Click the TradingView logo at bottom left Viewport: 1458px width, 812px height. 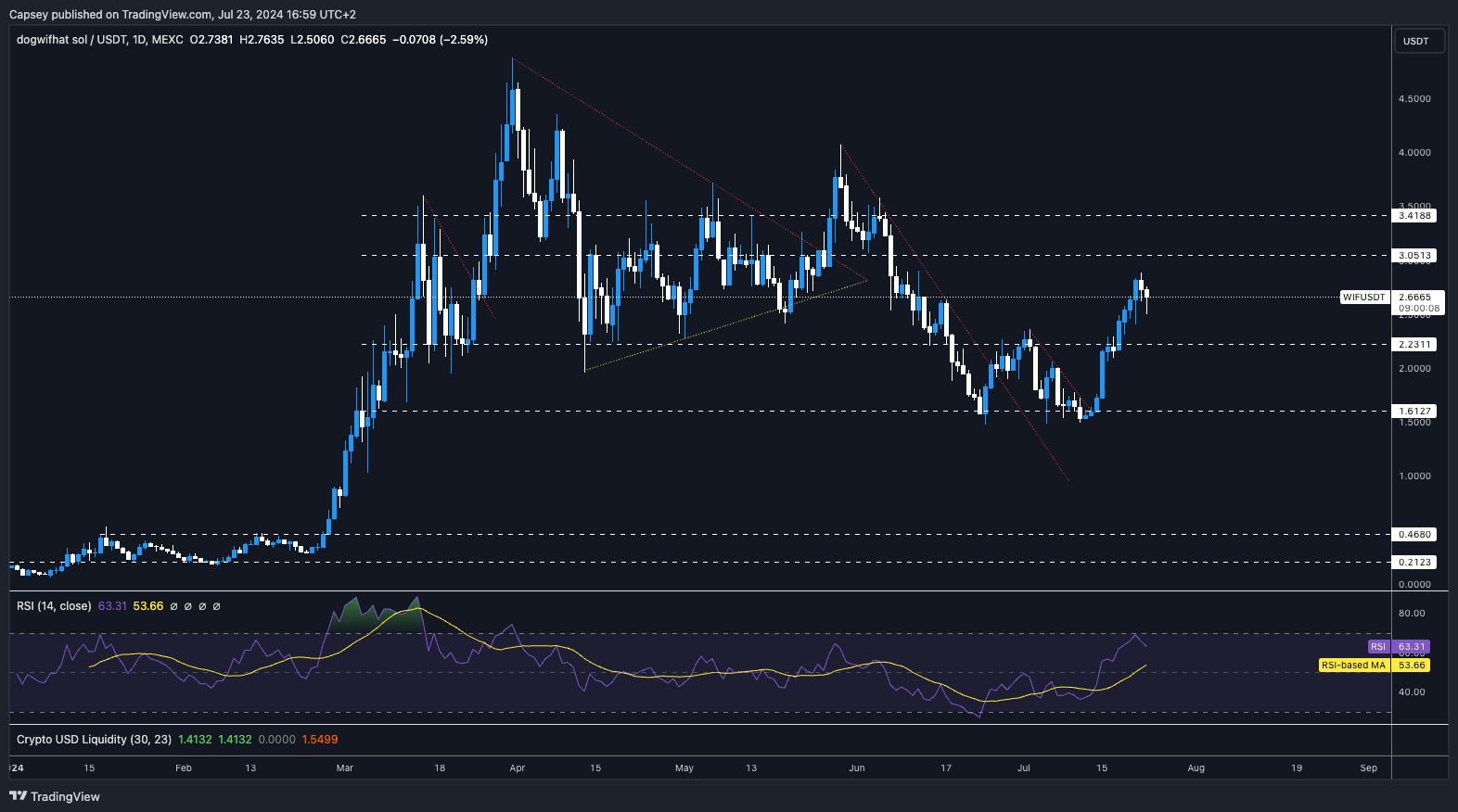[x=55, y=796]
